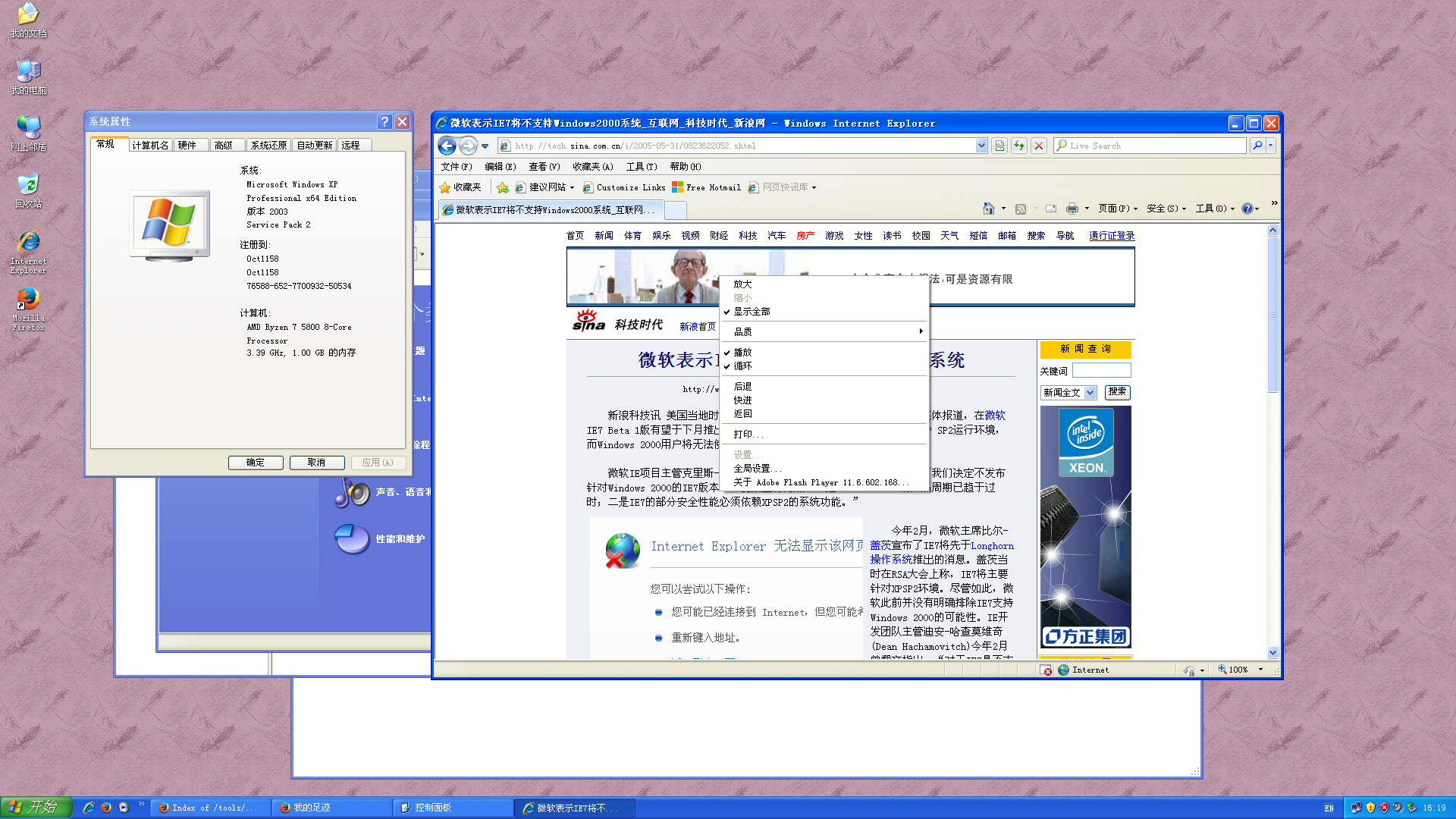Click the 关键词 input field
Image resolution: width=1456 pixels, height=819 pixels.
click(x=1101, y=371)
